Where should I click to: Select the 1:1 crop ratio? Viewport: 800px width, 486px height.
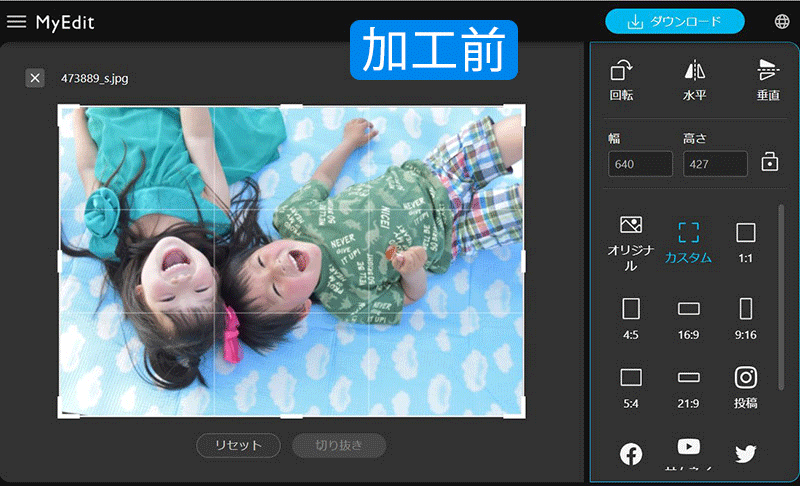tap(745, 243)
